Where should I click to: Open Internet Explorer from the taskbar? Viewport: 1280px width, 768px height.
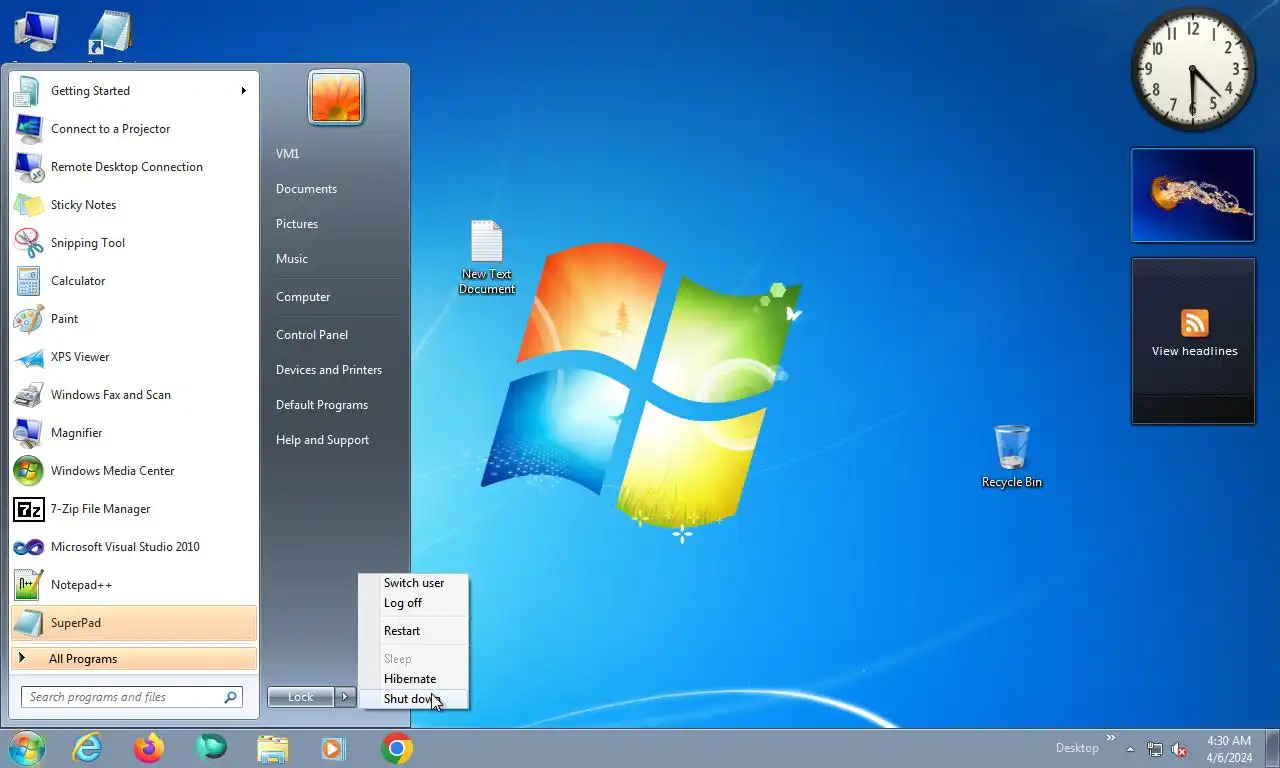88,748
